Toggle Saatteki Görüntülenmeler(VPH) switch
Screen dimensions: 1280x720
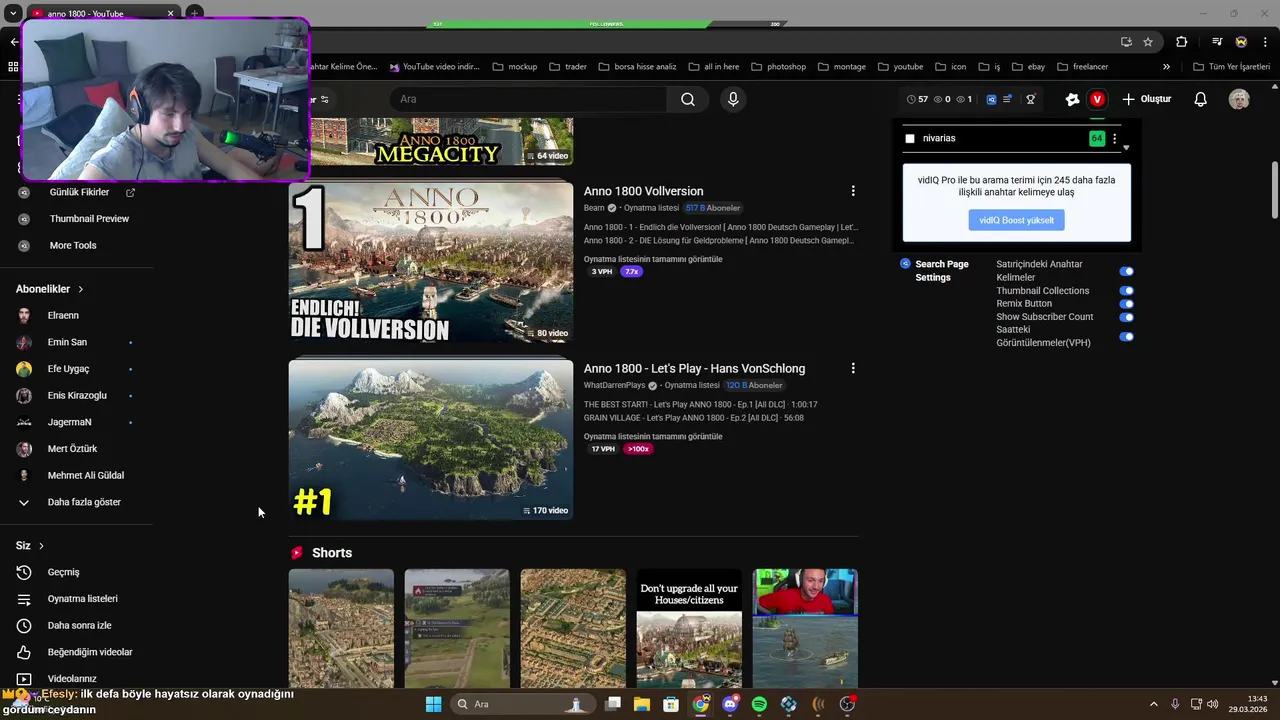[x=1126, y=337]
